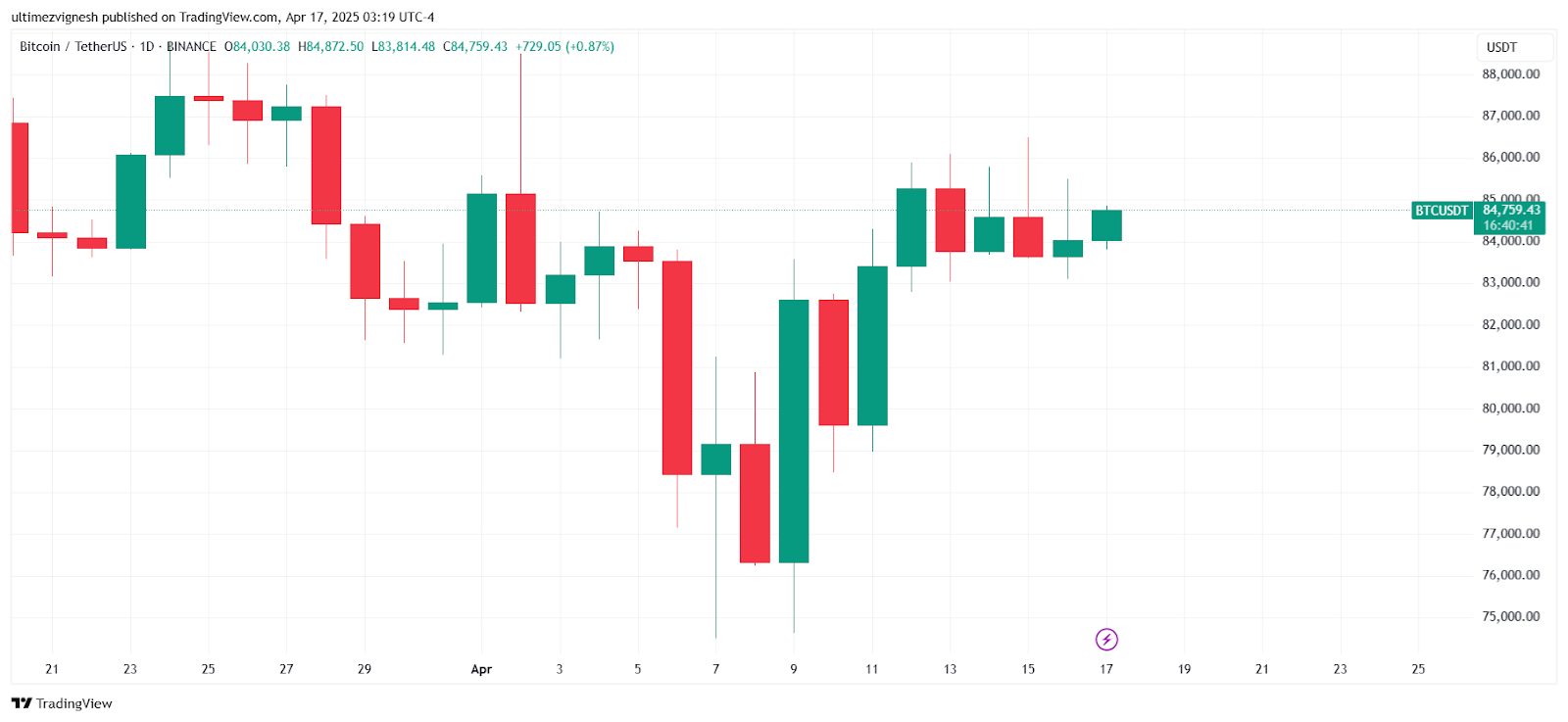
Task: Click the BTCUSDT symbol price tag
Action: (x=1442, y=211)
